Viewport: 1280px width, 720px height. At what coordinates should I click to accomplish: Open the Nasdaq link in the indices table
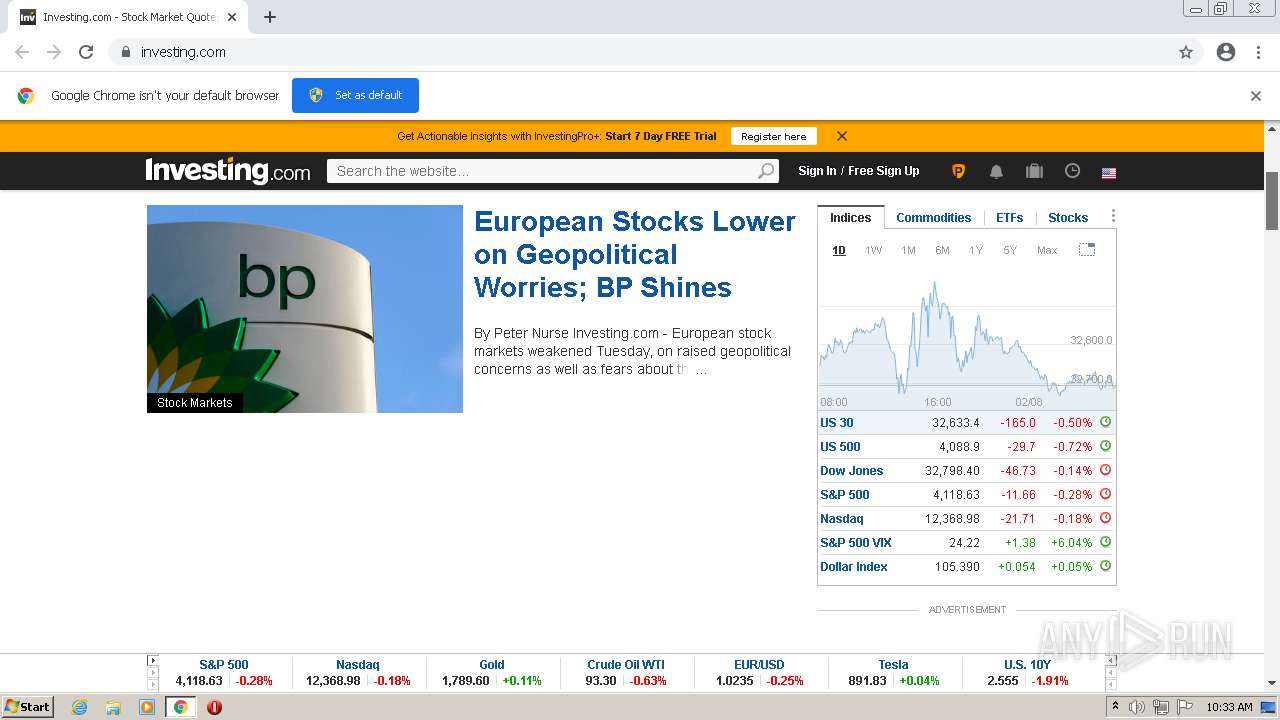pos(842,519)
